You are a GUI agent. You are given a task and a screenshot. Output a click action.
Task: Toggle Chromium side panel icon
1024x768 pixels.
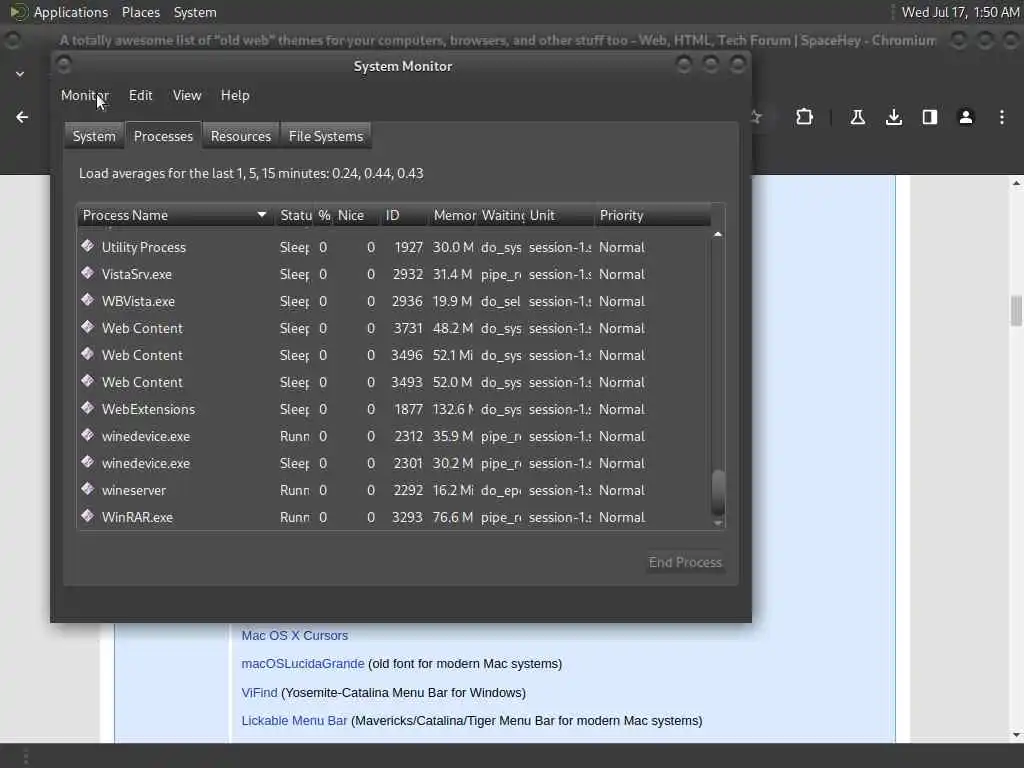click(x=930, y=117)
